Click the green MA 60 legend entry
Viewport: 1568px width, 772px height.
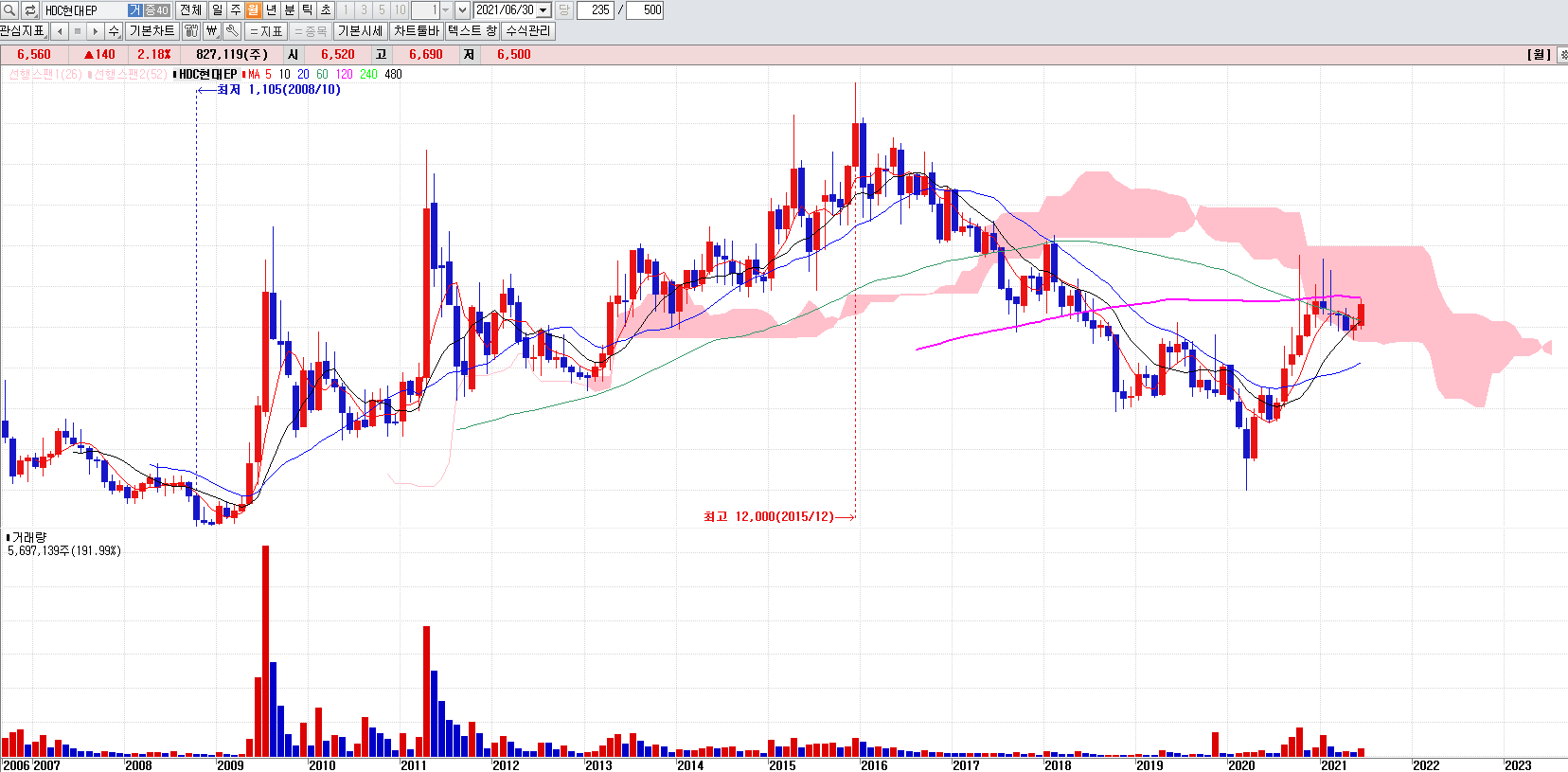click(322, 74)
